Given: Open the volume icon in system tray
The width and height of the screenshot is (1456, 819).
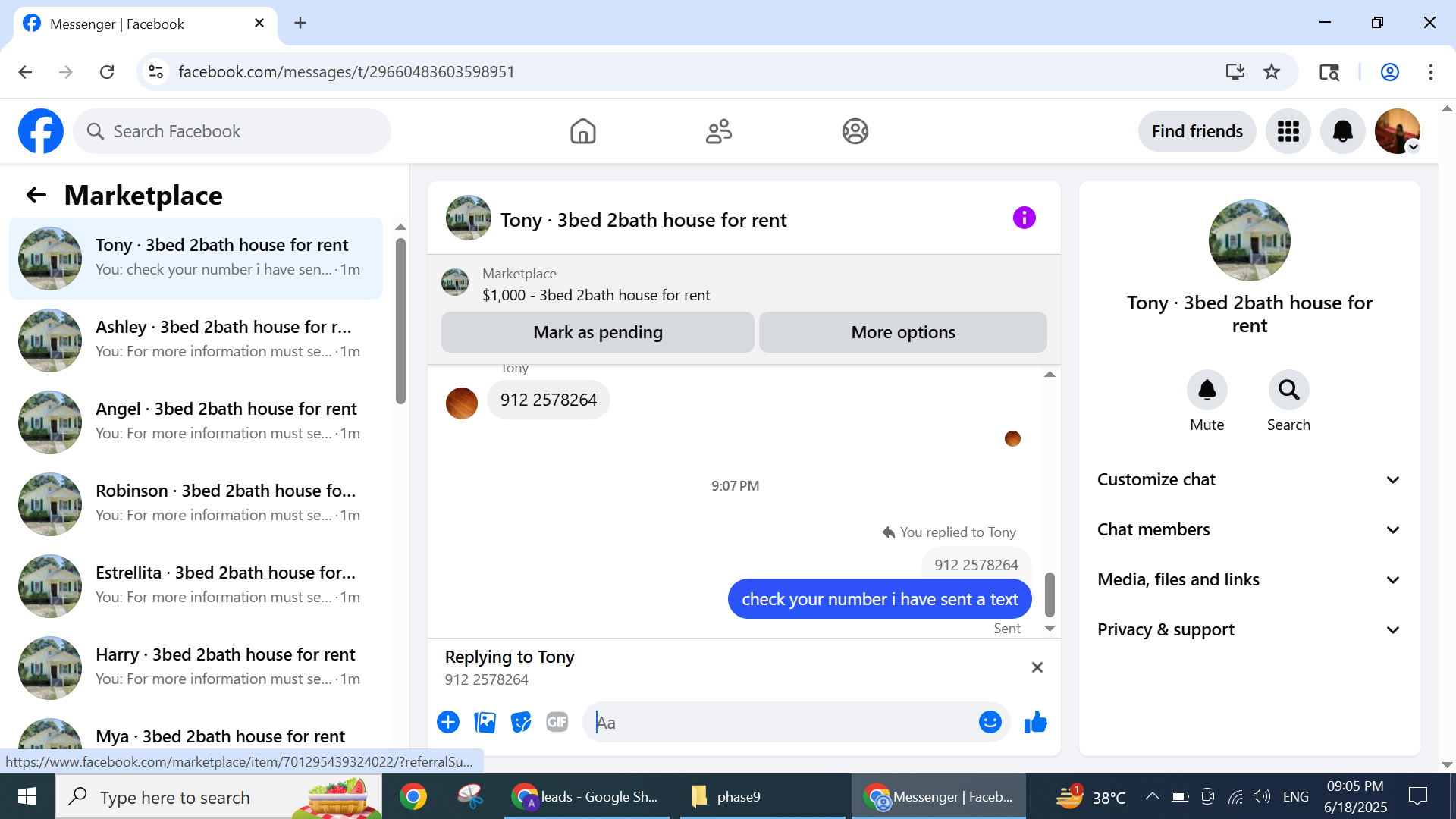Looking at the screenshot, I should [x=1261, y=796].
